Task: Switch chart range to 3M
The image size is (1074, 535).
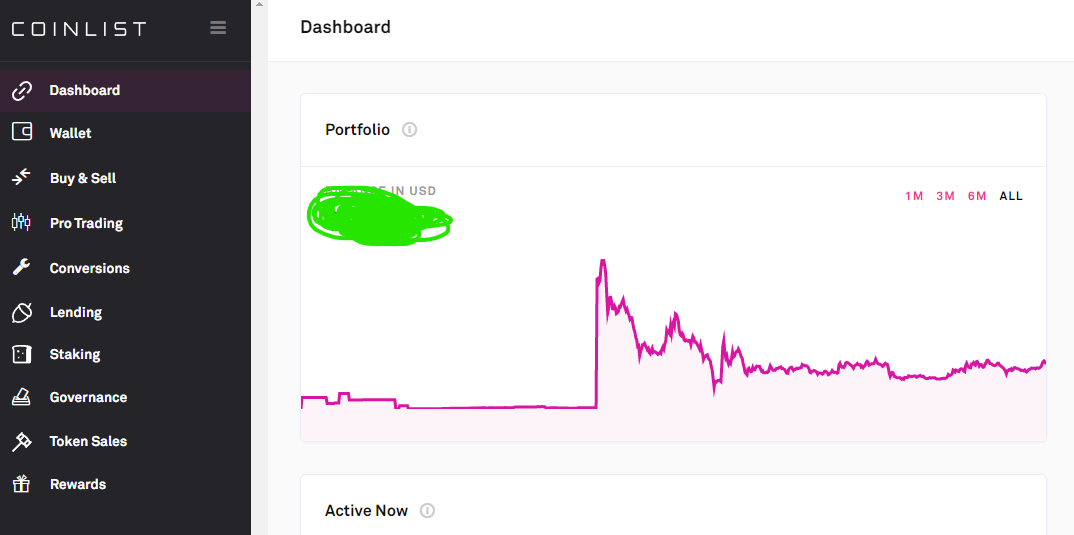Action: (945, 196)
